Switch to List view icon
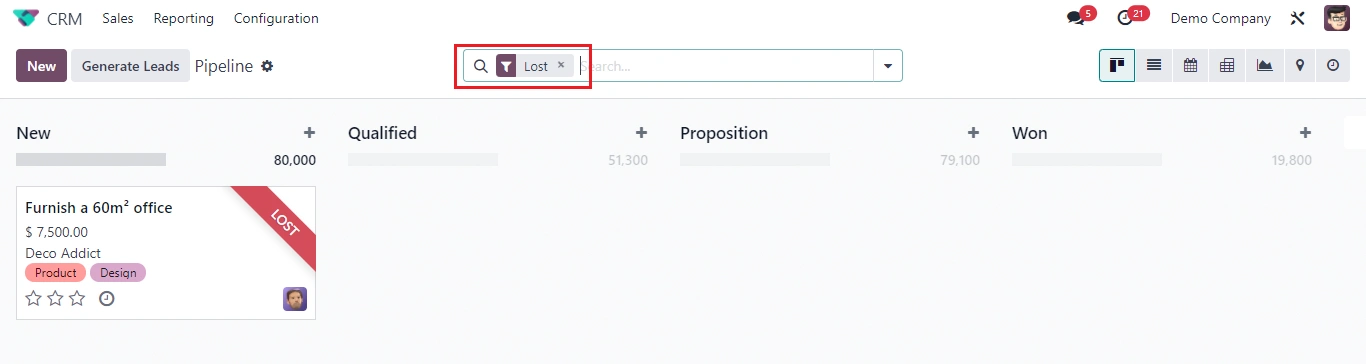 click(1154, 66)
